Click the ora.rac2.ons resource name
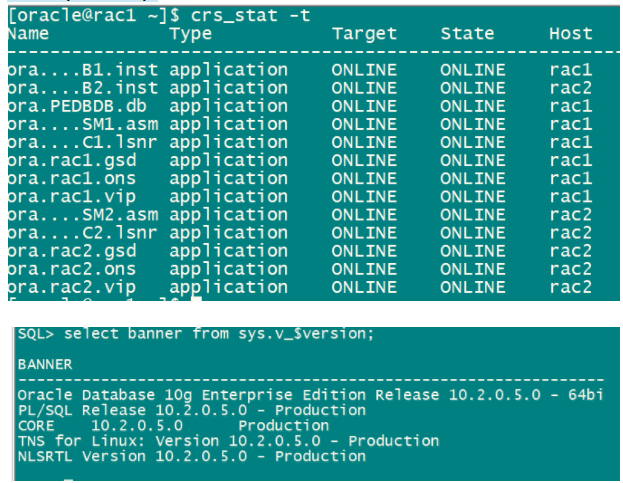Viewport: 623px width, 483px height. pos(72,269)
